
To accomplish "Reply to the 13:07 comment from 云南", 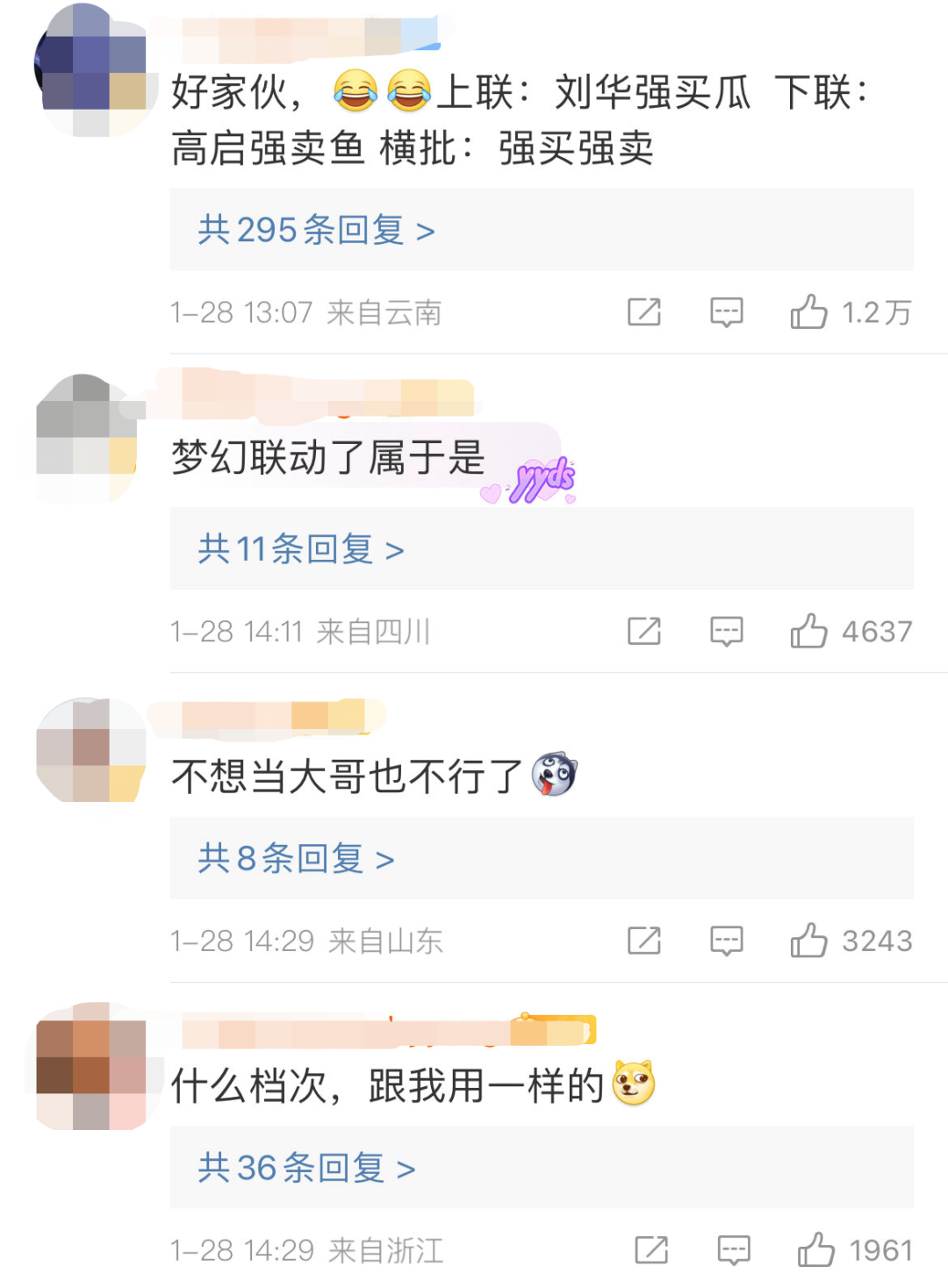I will click(x=727, y=312).
